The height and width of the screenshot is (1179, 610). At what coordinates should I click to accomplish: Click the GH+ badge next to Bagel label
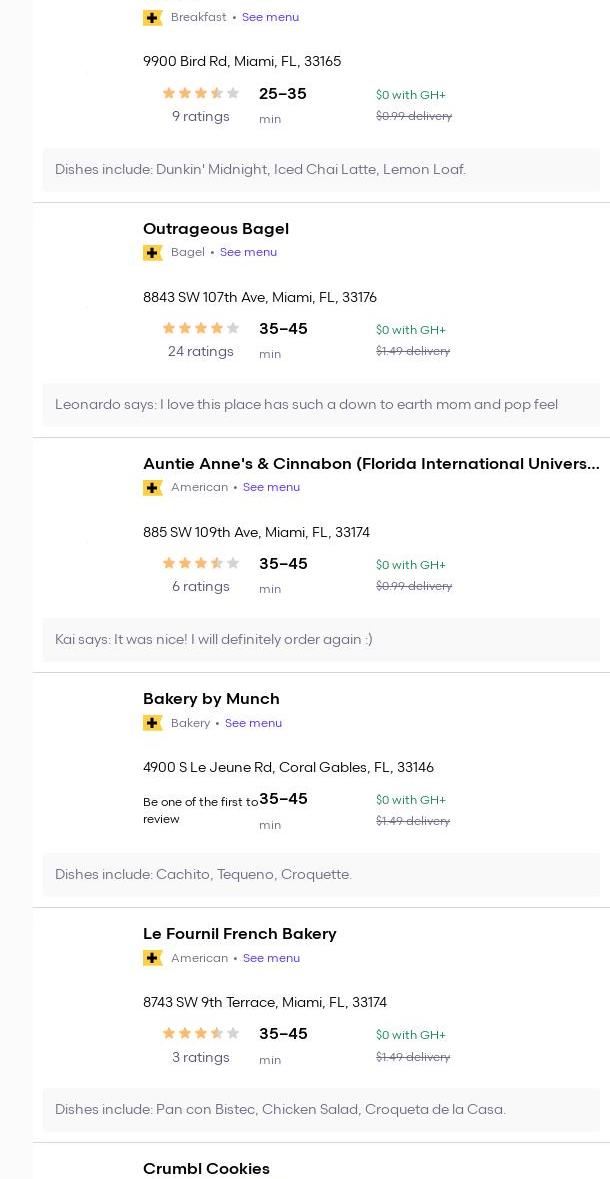tap(153, 253)
